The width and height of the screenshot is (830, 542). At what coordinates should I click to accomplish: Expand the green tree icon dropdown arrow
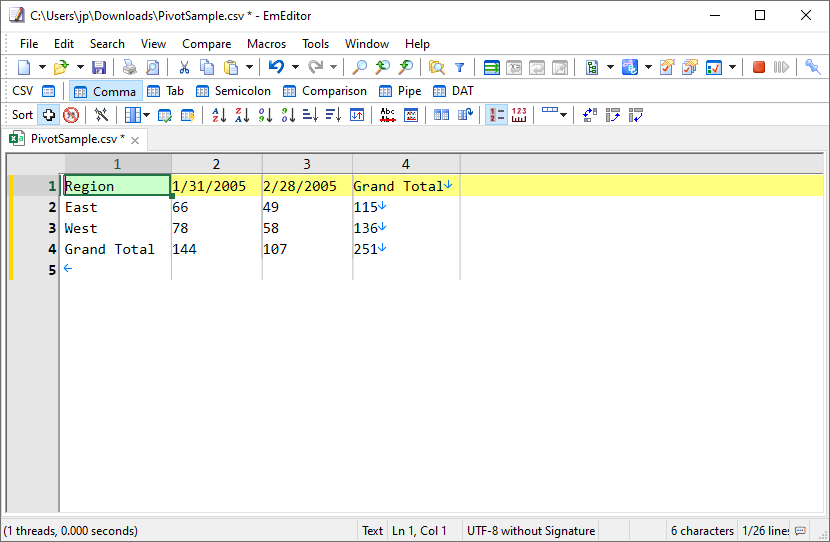tap(610, 67)
